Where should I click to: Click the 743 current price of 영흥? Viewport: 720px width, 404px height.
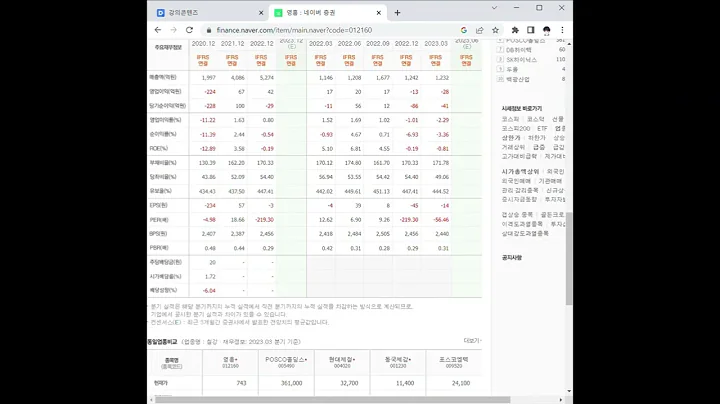pos(241,383)
